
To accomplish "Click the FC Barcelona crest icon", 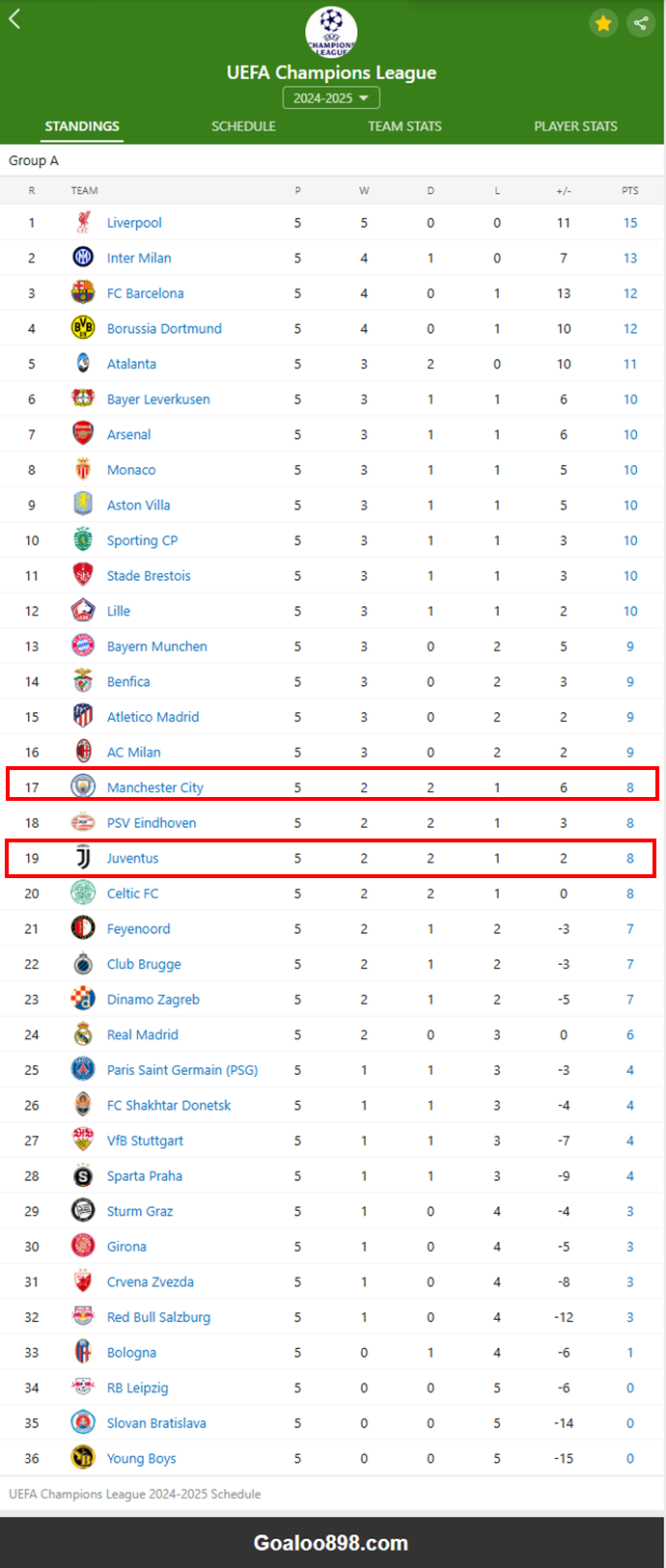I will [x=83, y=293].
